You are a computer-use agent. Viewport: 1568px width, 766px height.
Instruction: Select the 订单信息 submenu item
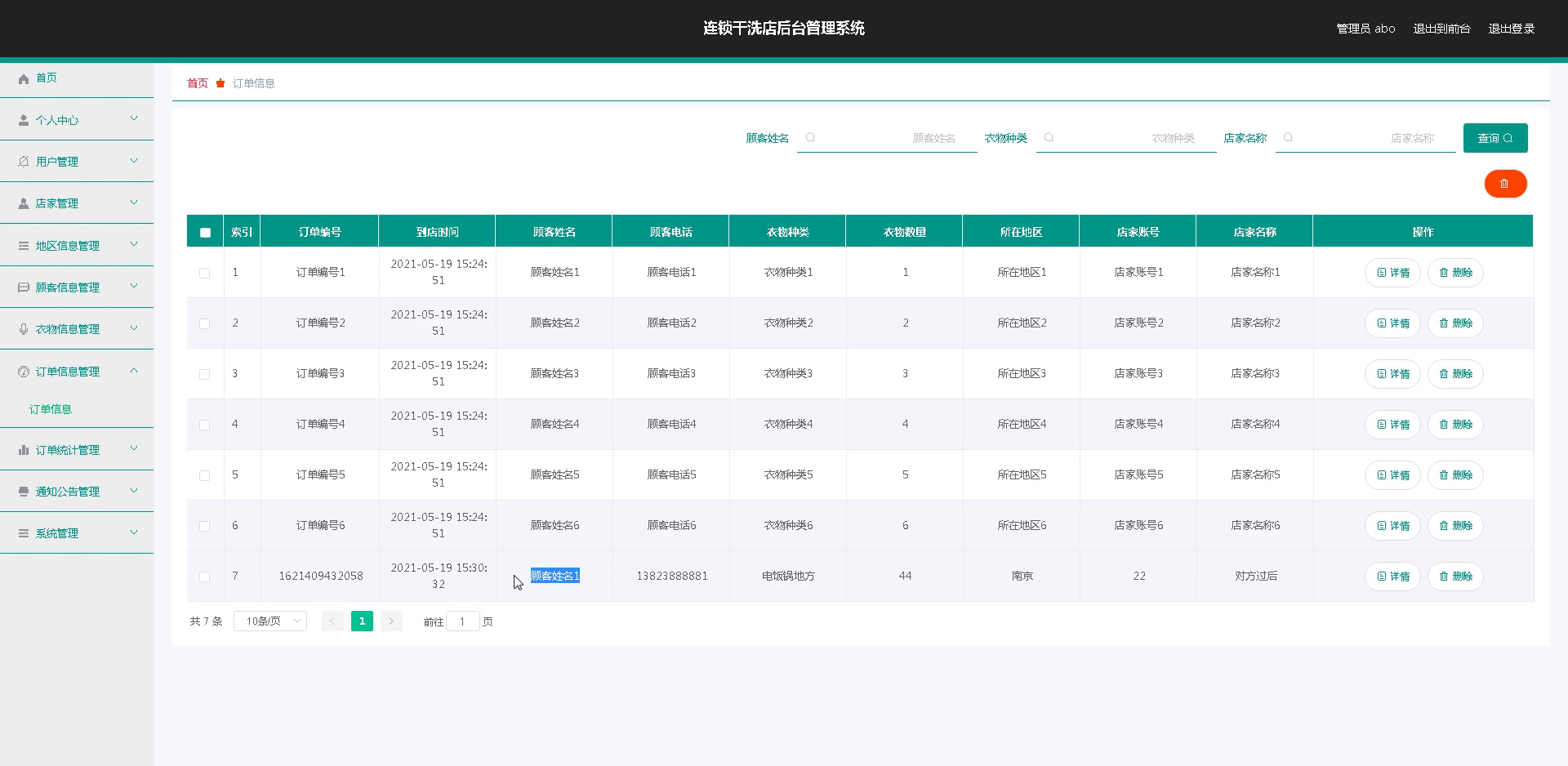coord(51,409)
